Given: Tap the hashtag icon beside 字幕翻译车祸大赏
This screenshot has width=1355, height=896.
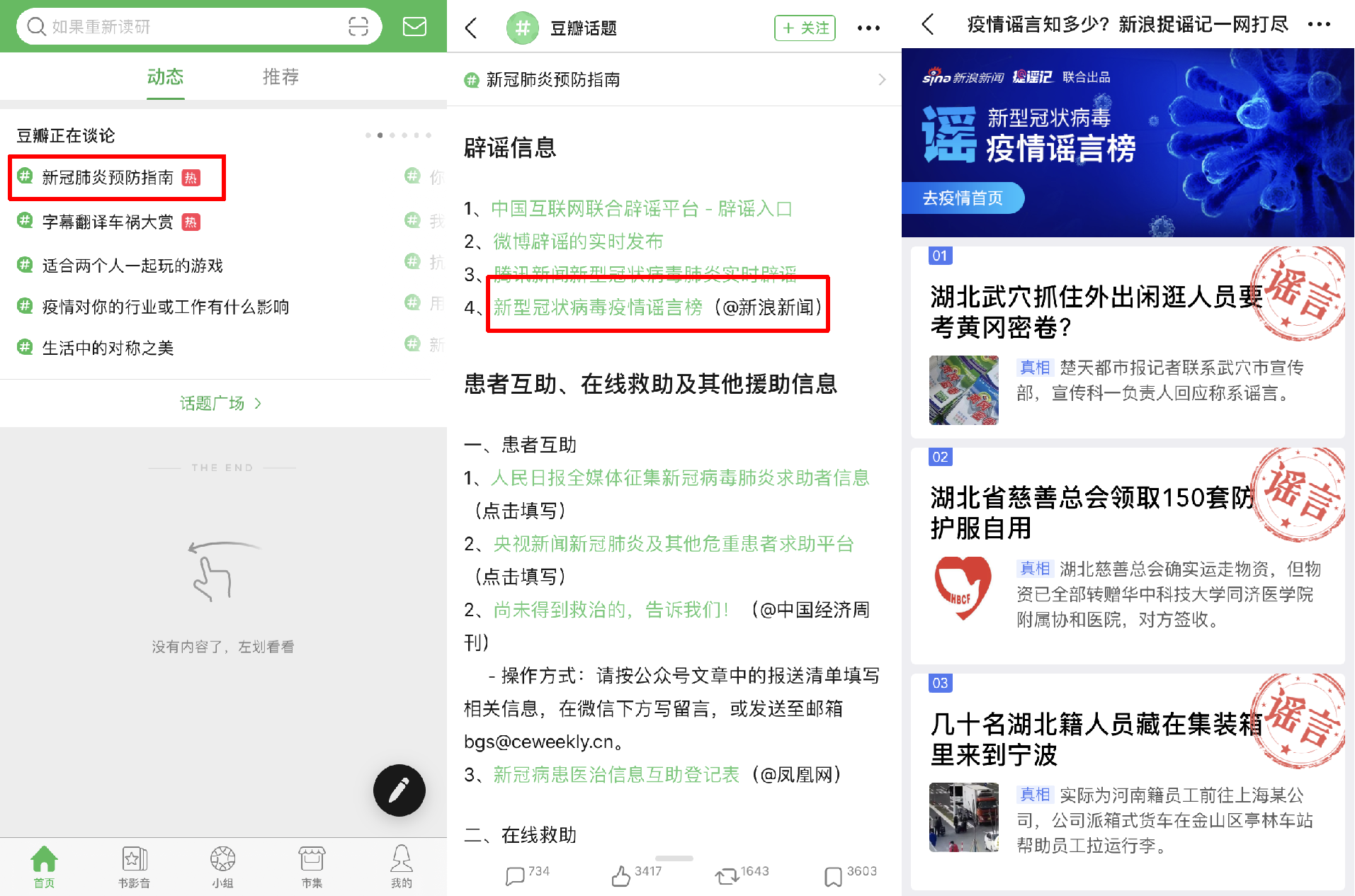Looking at the screenshot, I should pos(25,221).
